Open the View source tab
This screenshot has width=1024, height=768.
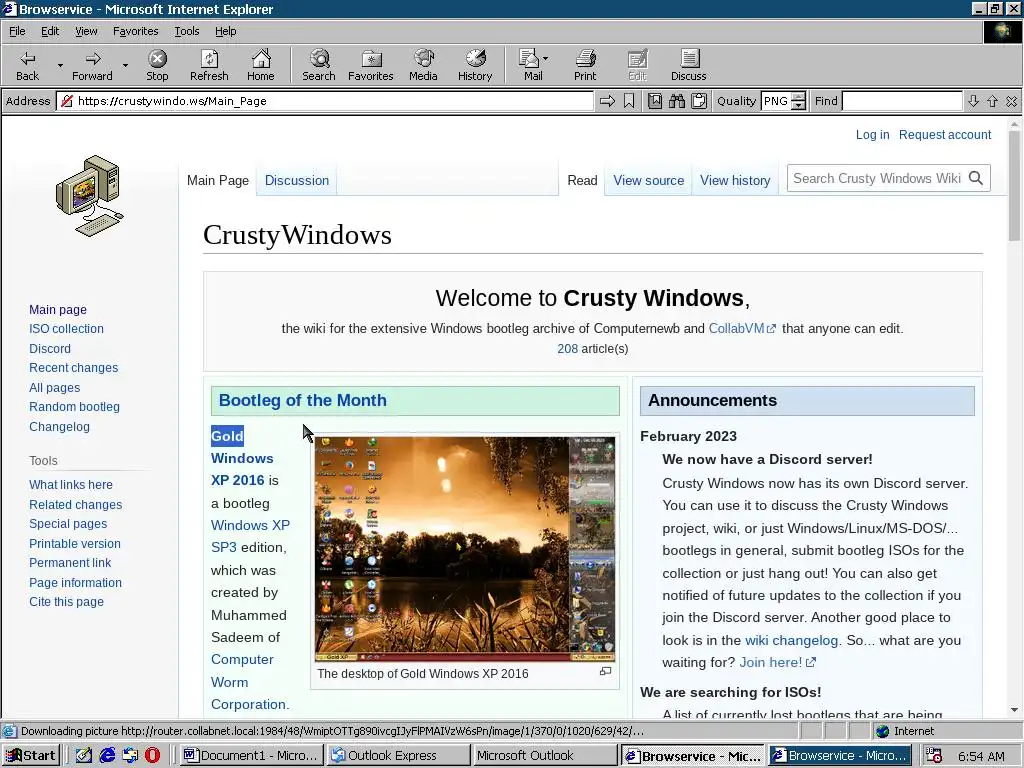click(x=648, y=180)
